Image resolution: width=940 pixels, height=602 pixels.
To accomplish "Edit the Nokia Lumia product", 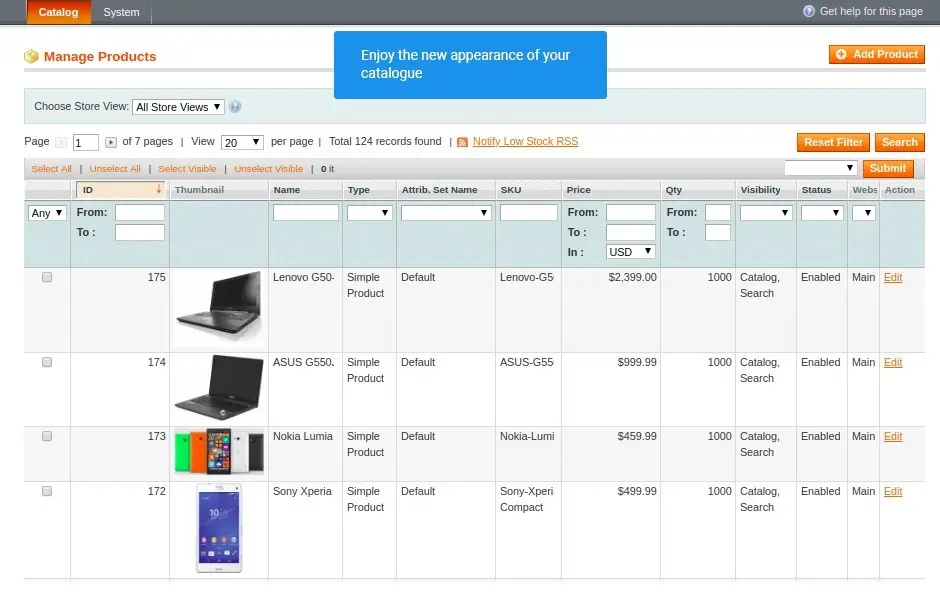I will (x=893, y=436).
